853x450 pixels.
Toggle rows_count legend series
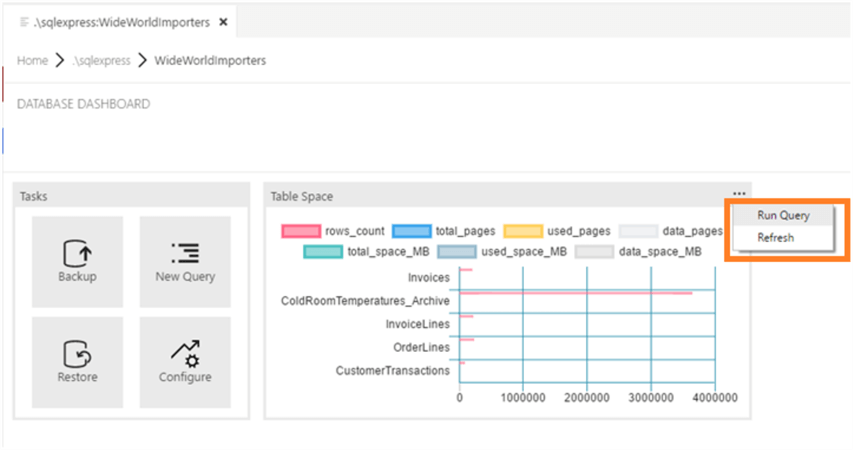[x=300, y=231]
